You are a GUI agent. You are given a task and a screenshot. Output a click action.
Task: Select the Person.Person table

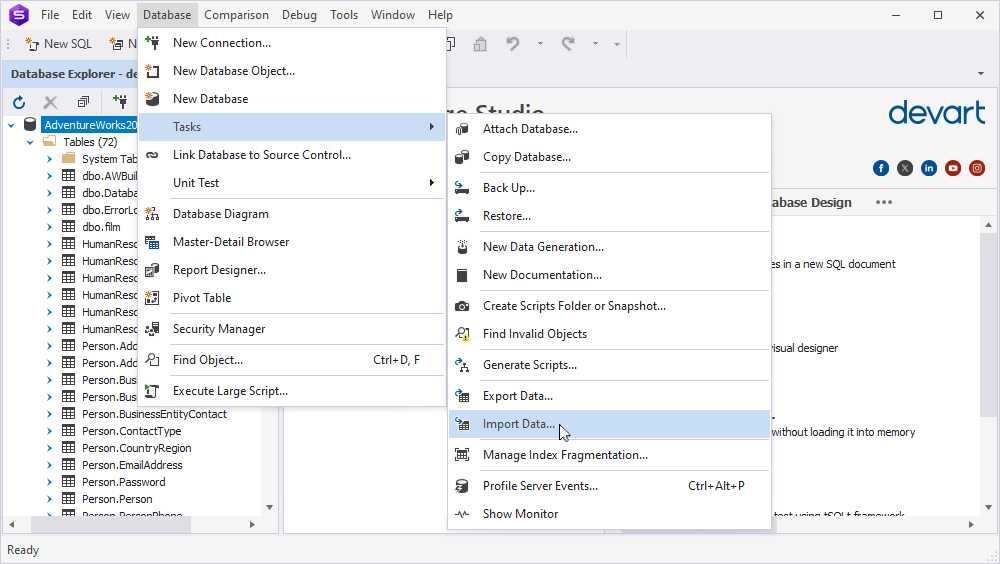click(117, 499)
